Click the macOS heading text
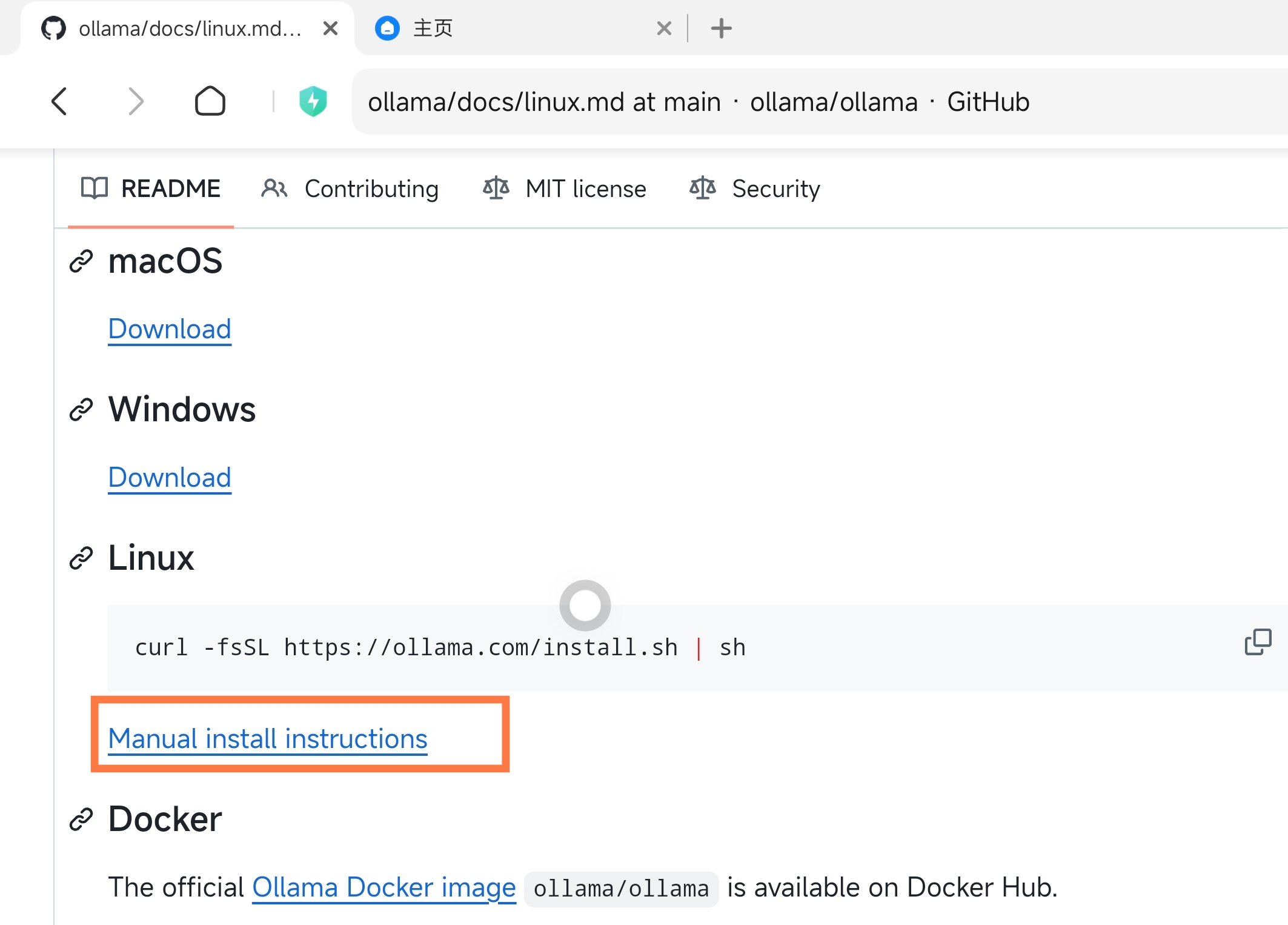1288x925 pixels. [x=165, y=261]
